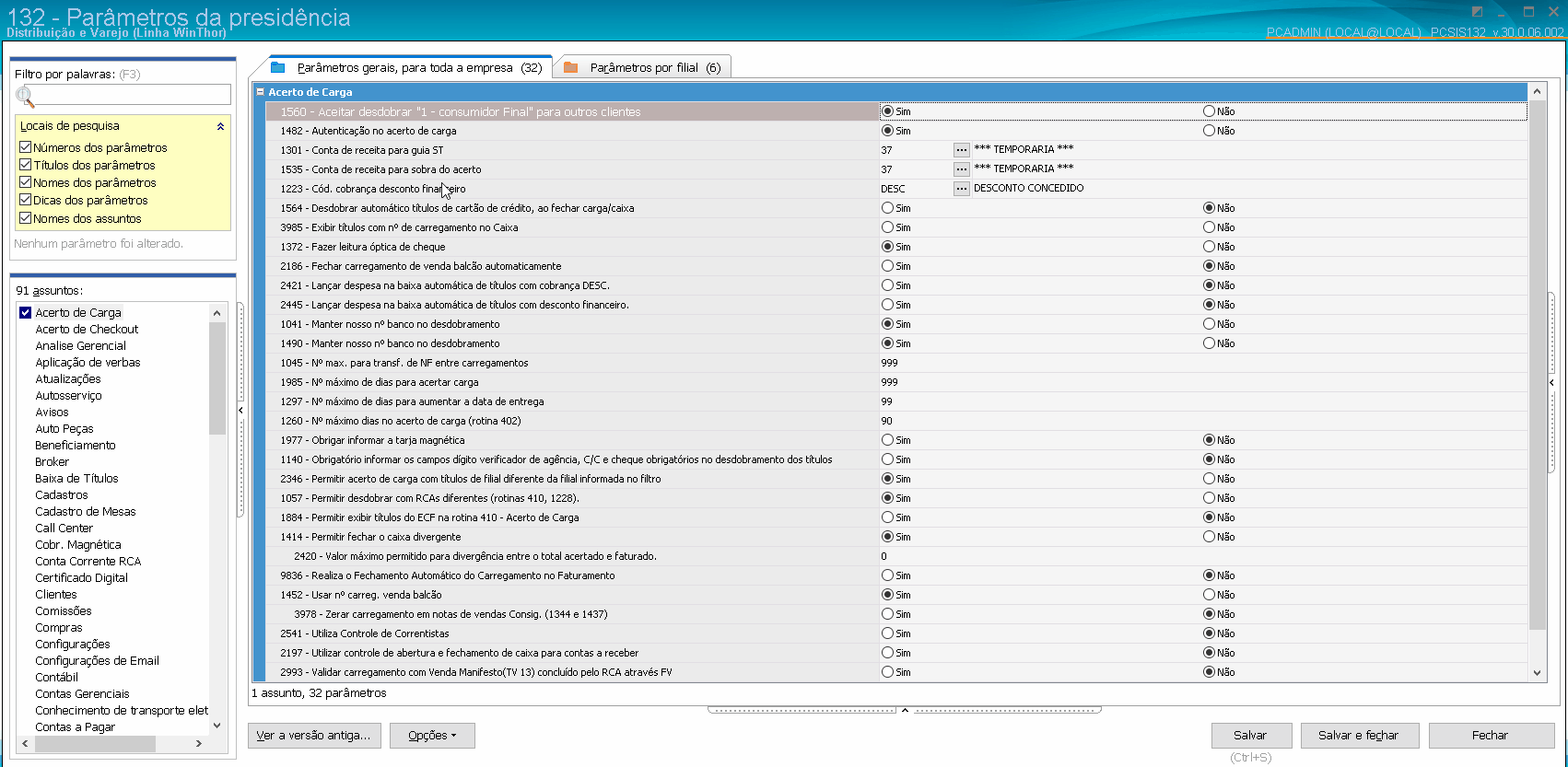Click the magnifier search icon in filter
Screen dimensions: 1568x767
25,96
